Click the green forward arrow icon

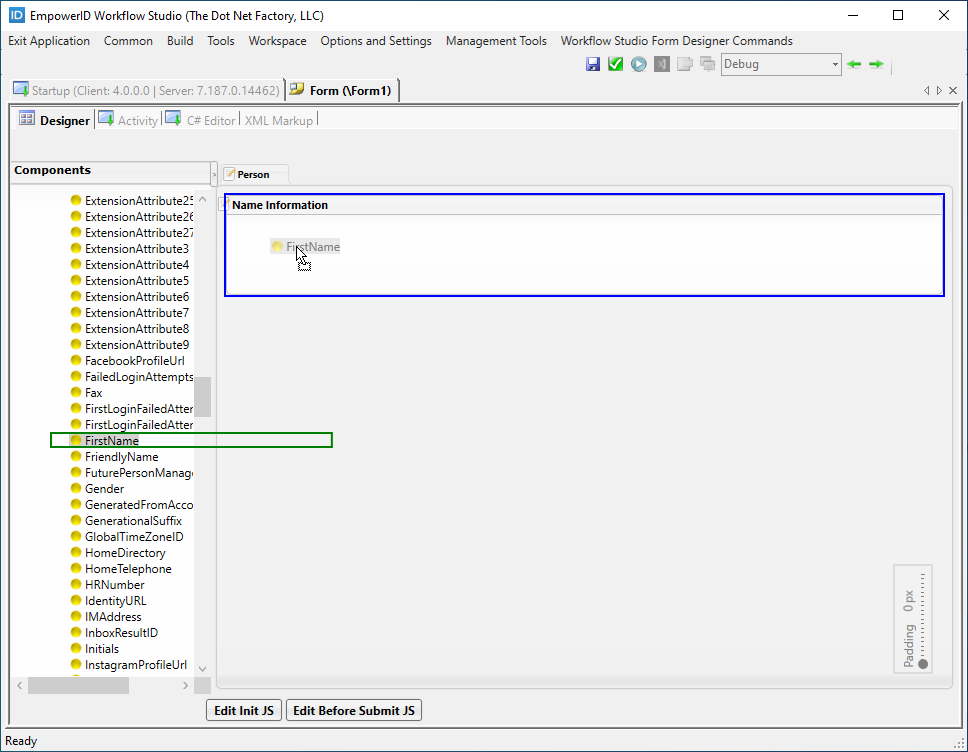pyautogui.click(x=876, y=64)
